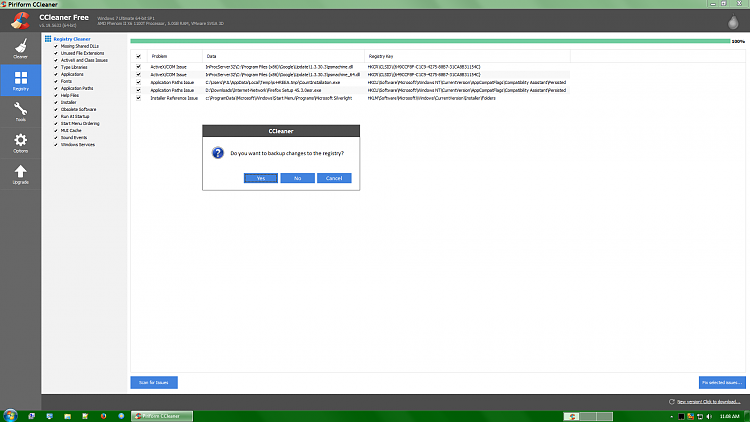Screen dimensions: 750x422
Task: Toggle the Windows Services checkbox
Action: tap(56, 144)
